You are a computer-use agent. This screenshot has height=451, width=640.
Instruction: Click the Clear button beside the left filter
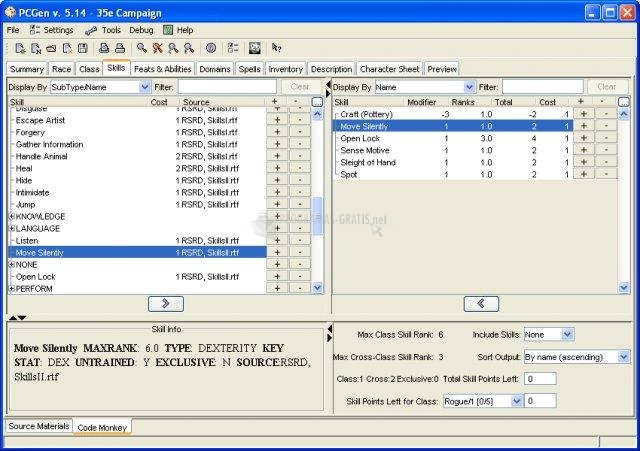(300, 87)
